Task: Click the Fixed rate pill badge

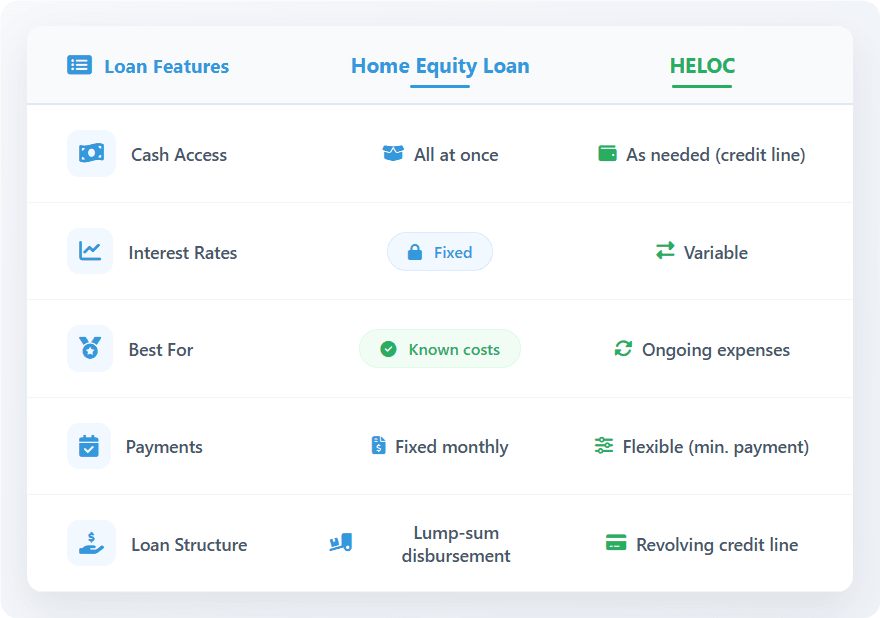Action: 440,252
